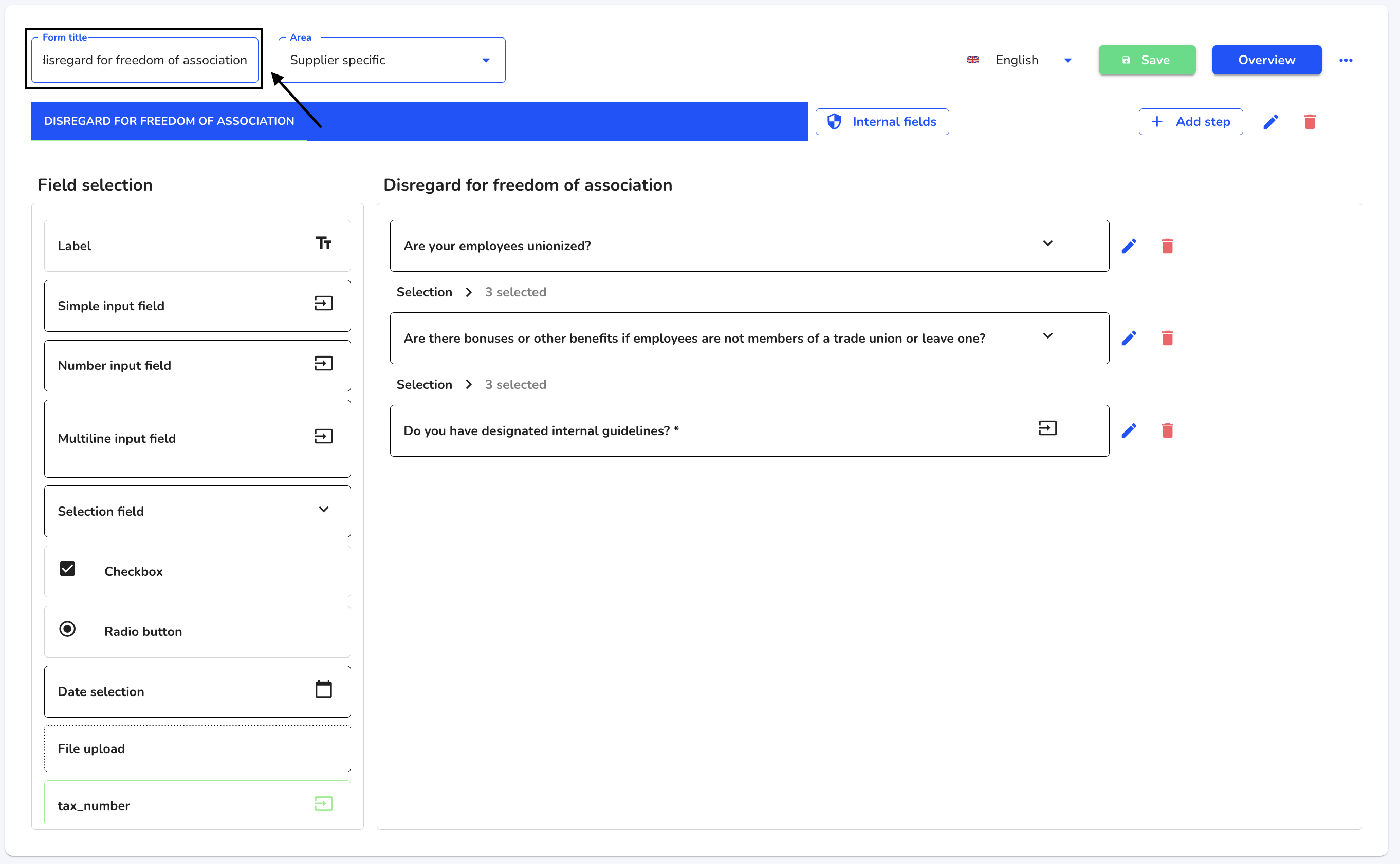The image size is (1400, 864).
Task: Select the Selection field from field list
Action: click(196, 511)
